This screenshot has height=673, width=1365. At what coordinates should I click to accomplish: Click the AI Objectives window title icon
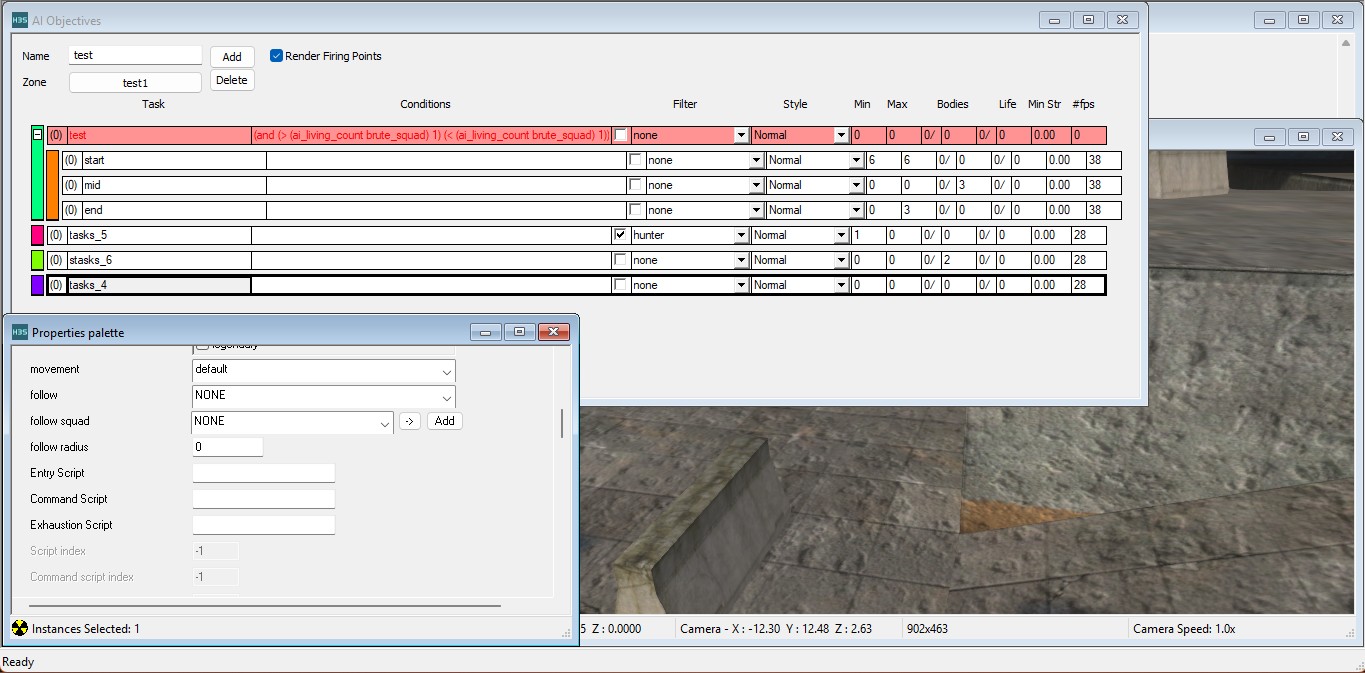tap(19, 20)
